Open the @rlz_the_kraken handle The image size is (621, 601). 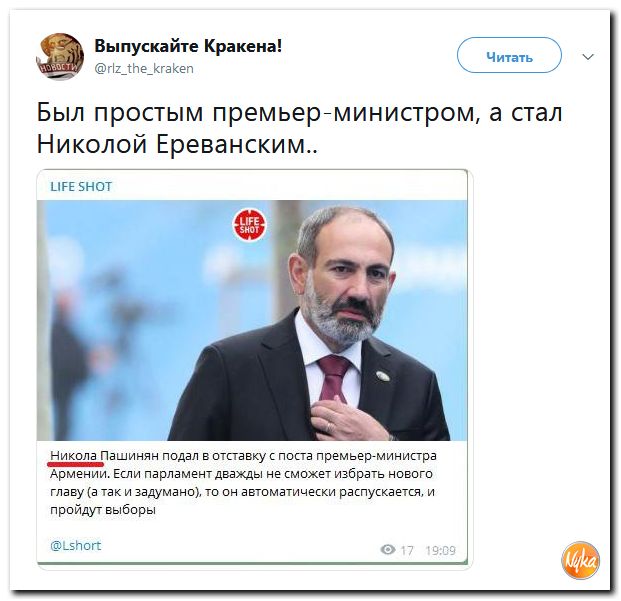pos(144,69)
